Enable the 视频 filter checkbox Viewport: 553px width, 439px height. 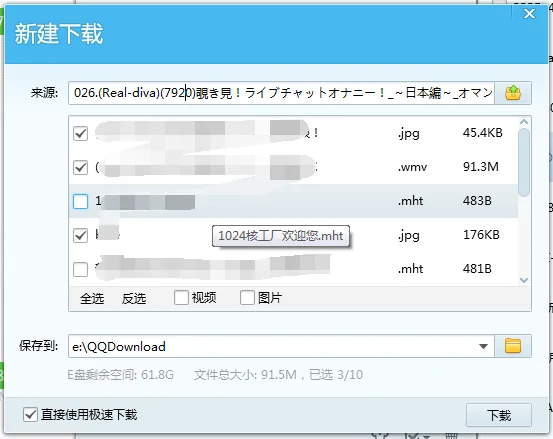pyautogui.click(x=181, y=298)
